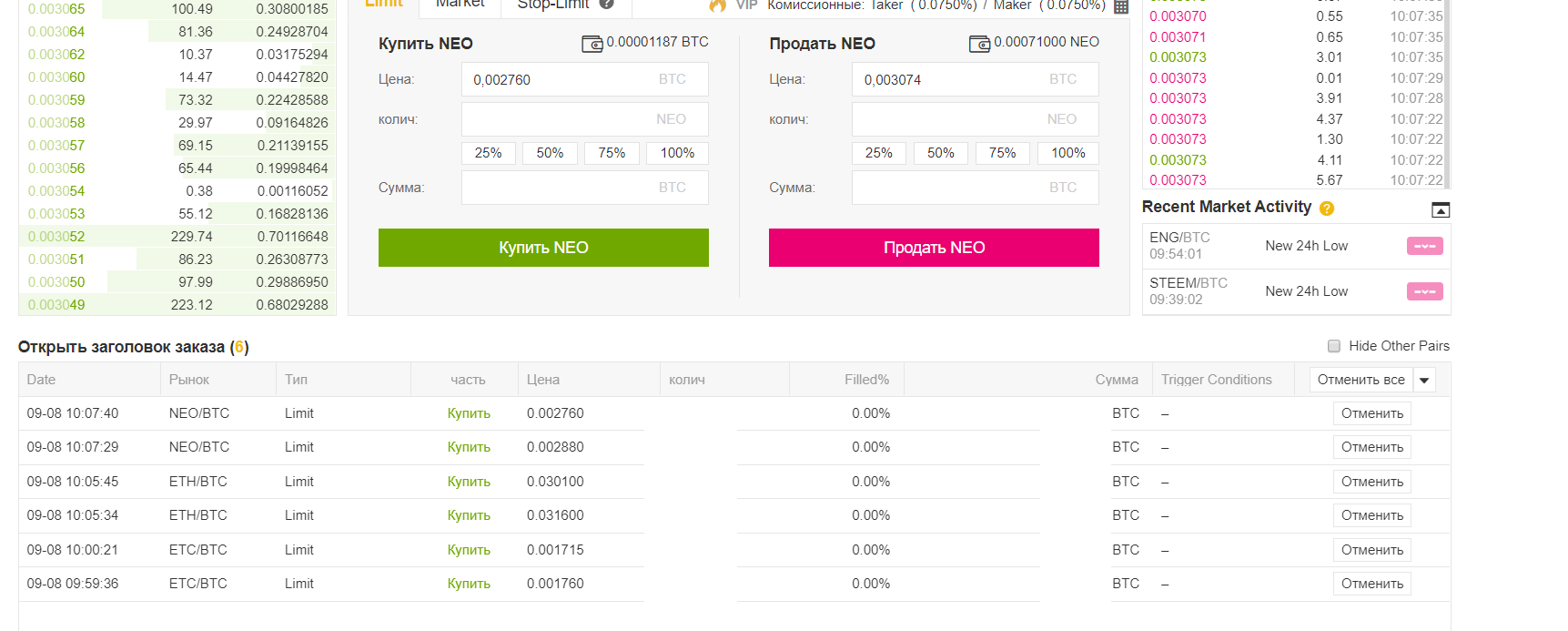
Task: Cancel all orders with Отменить все
Action: [1361, 380]
